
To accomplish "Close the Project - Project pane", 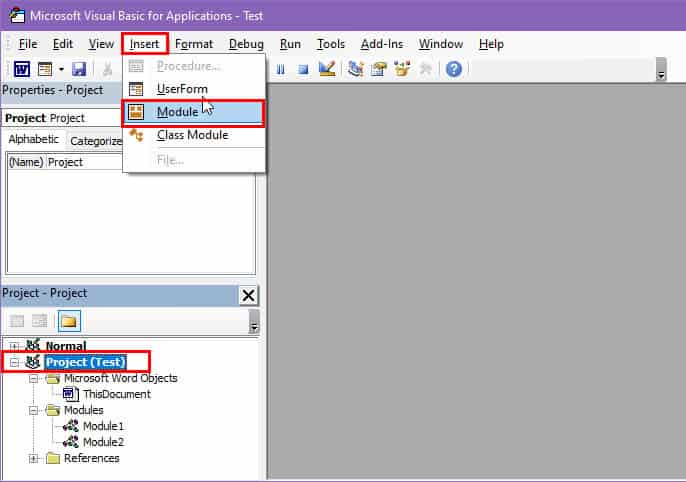I will tap(248, 295).
